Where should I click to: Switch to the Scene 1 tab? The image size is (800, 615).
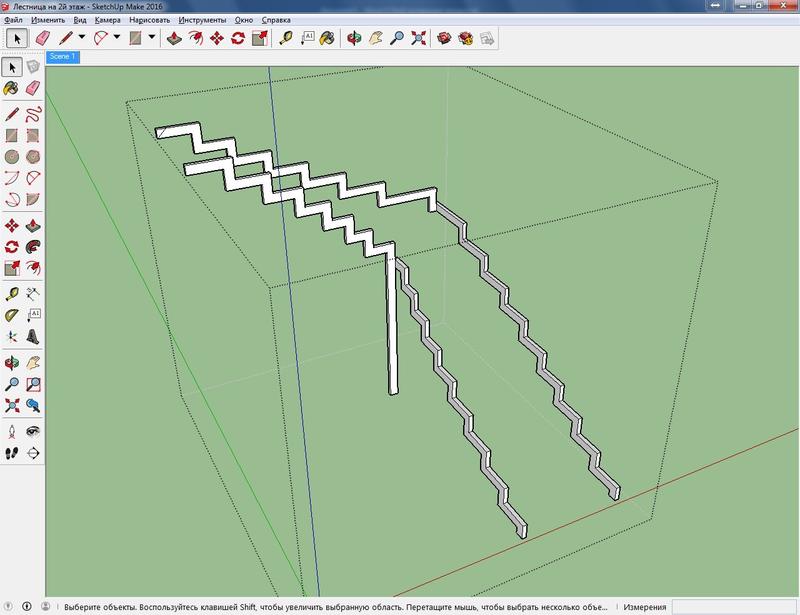62,57
